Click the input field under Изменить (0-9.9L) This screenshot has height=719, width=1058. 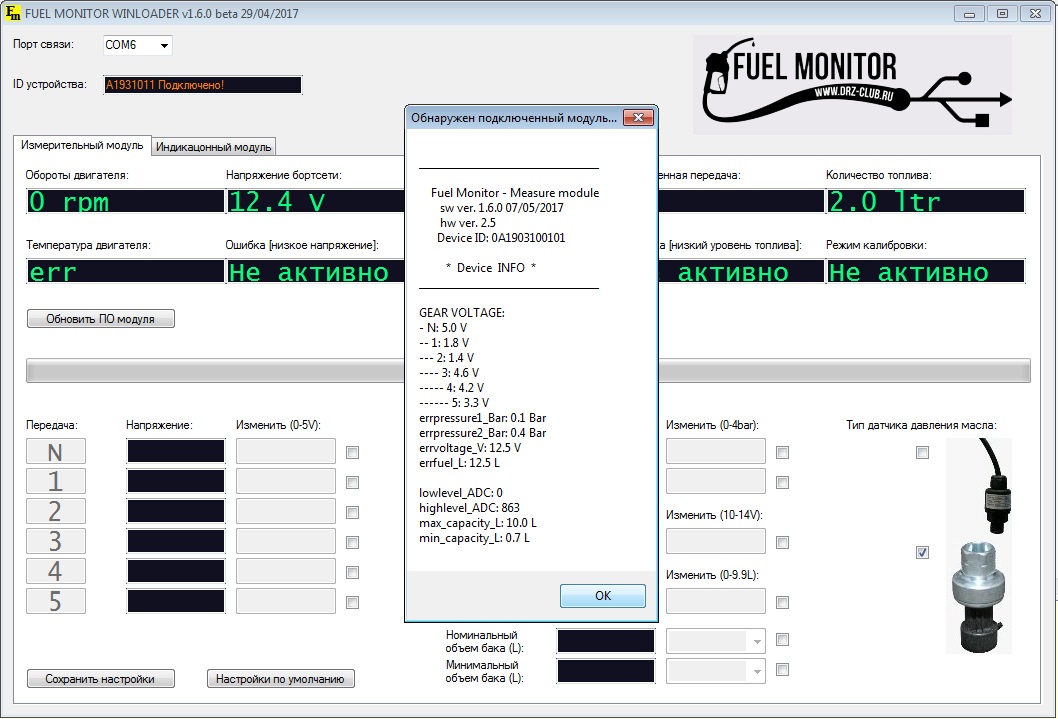716,601
